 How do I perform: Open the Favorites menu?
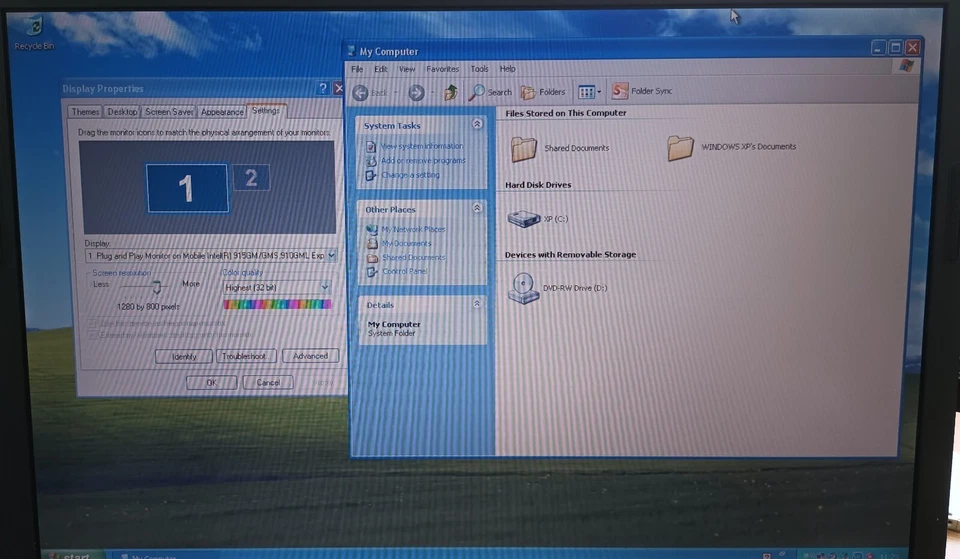(443, 69)
